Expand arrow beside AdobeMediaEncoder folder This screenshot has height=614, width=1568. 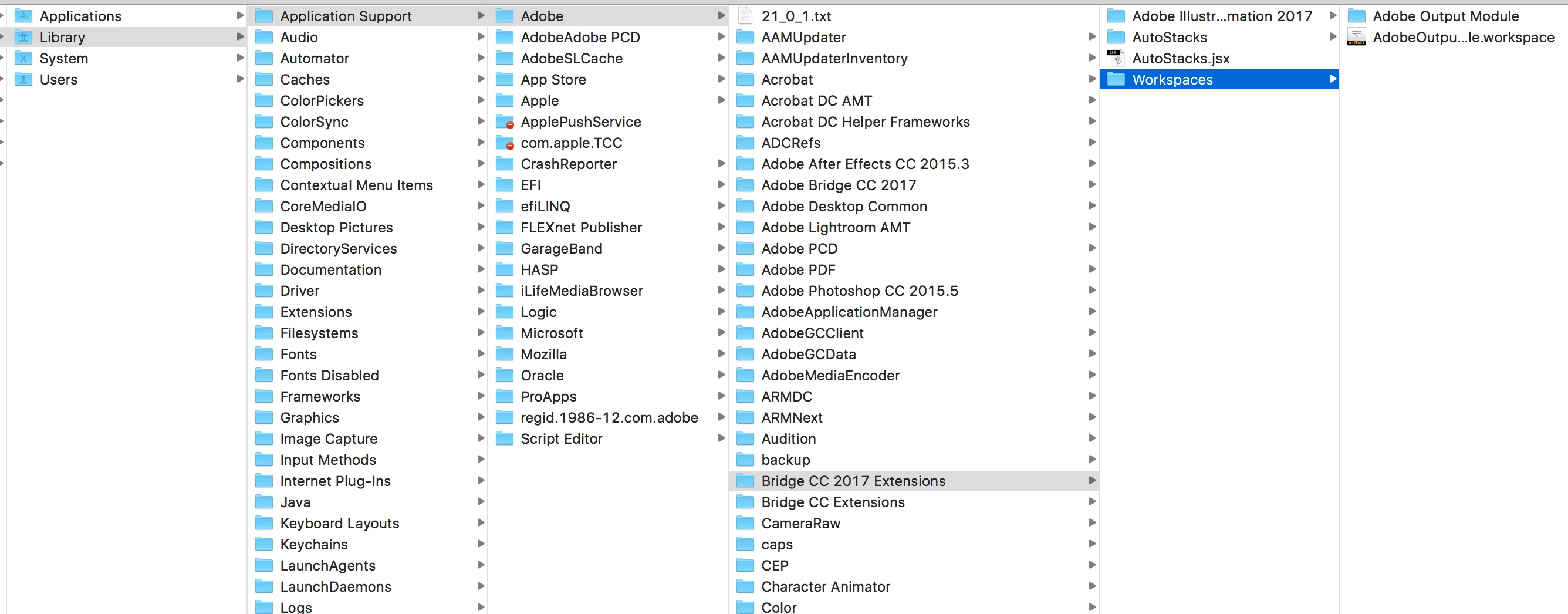point(1092,375)
